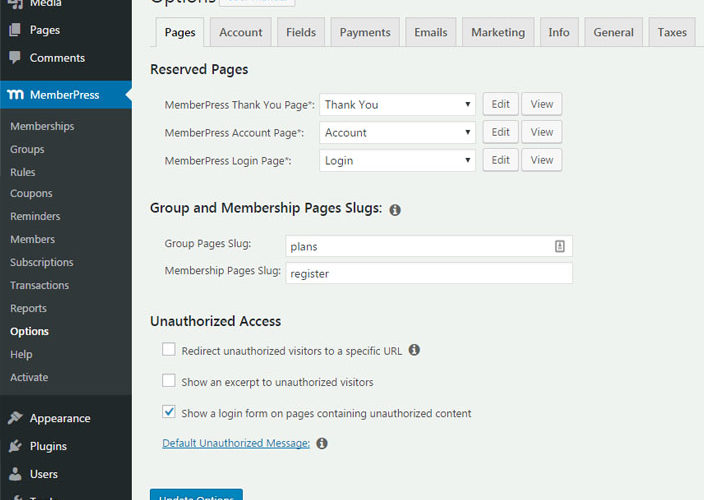Switch to the Emails tab
This screenshot has width=704, height=500.
431,32
